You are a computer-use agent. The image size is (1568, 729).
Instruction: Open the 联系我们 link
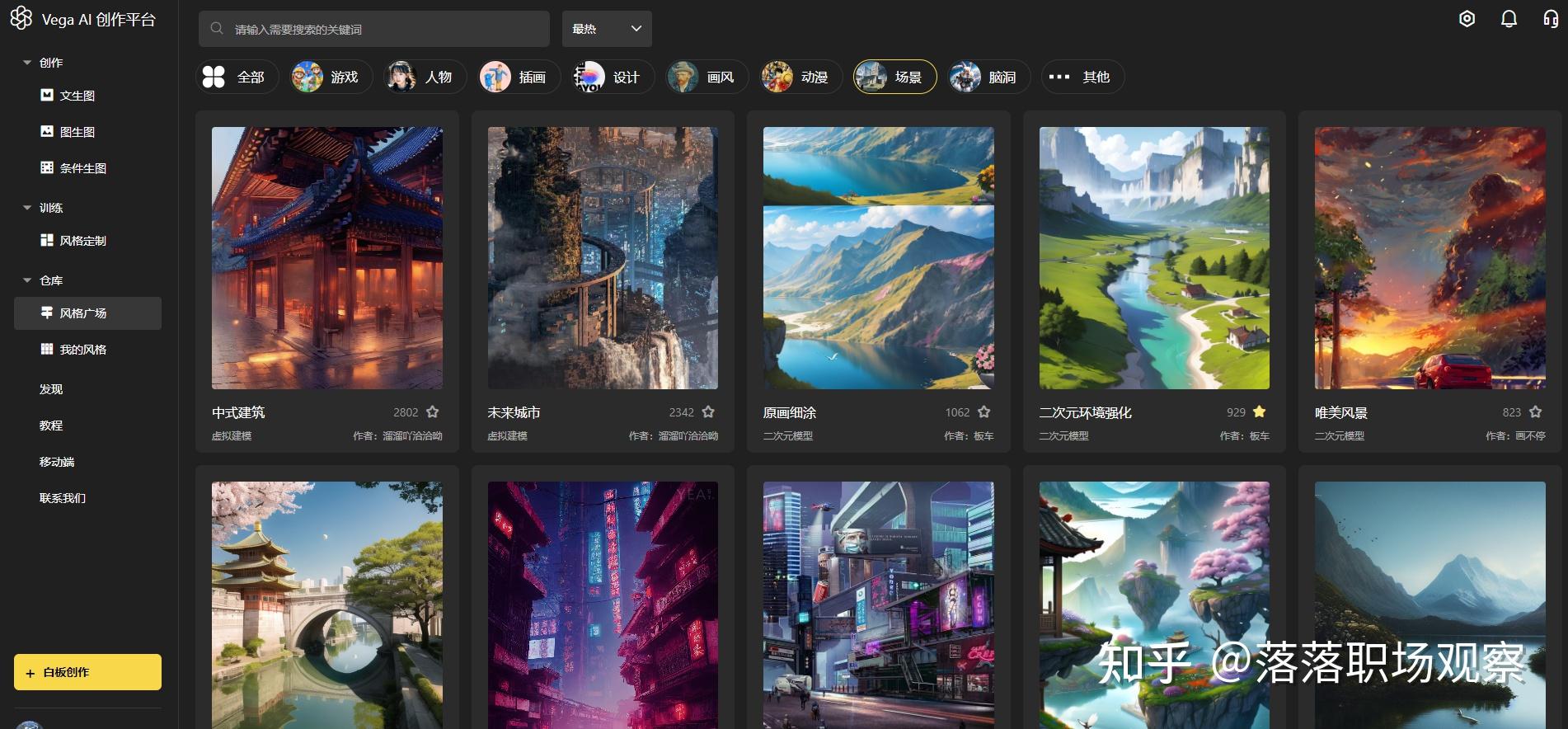(63, 498)
